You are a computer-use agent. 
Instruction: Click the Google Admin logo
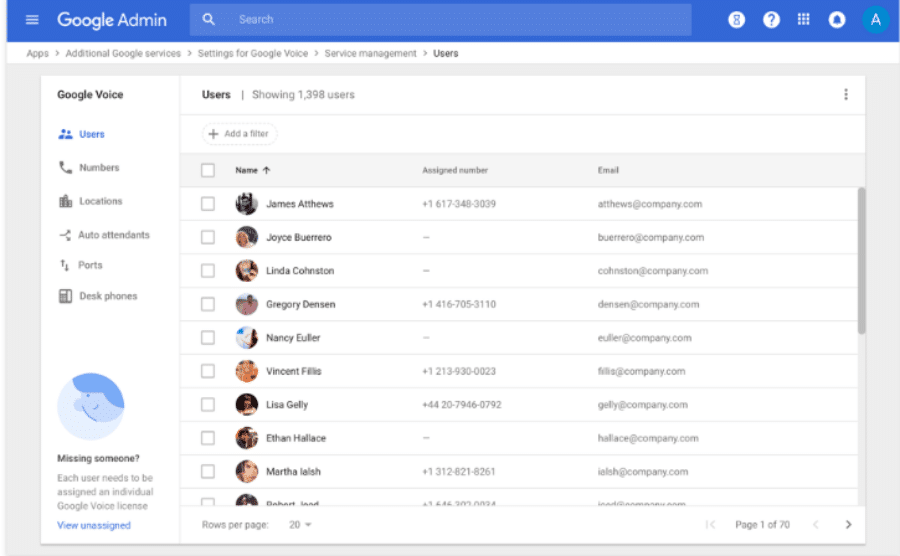point(112,20)
